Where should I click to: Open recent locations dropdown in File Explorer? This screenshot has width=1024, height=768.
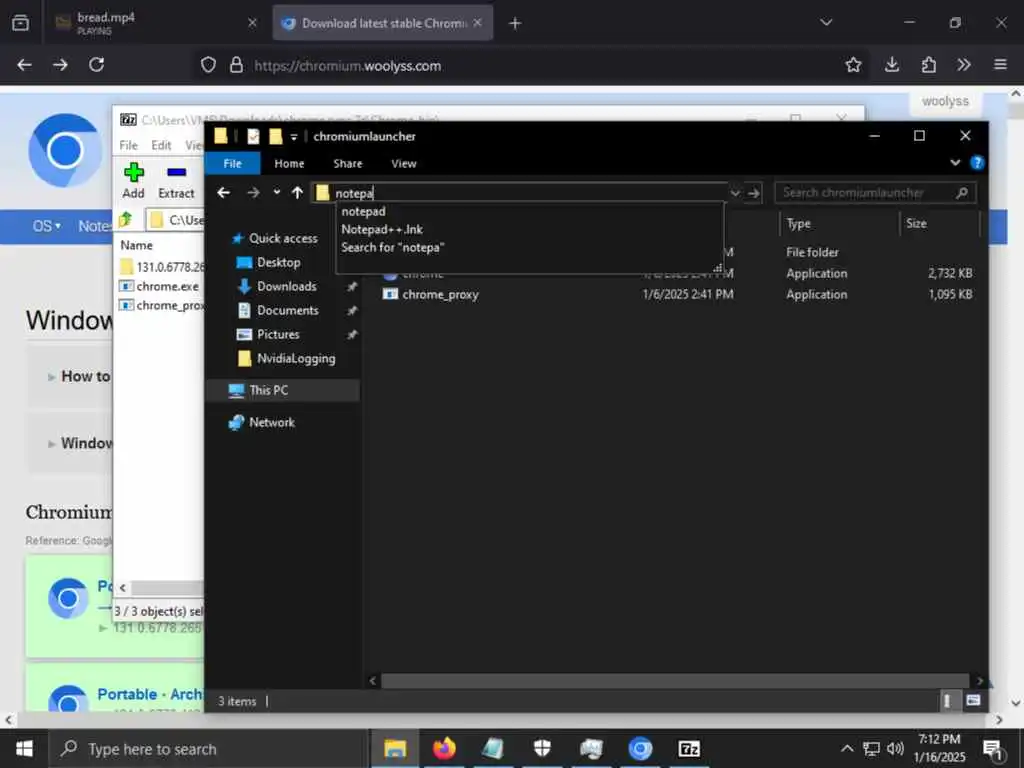[277, 192]
